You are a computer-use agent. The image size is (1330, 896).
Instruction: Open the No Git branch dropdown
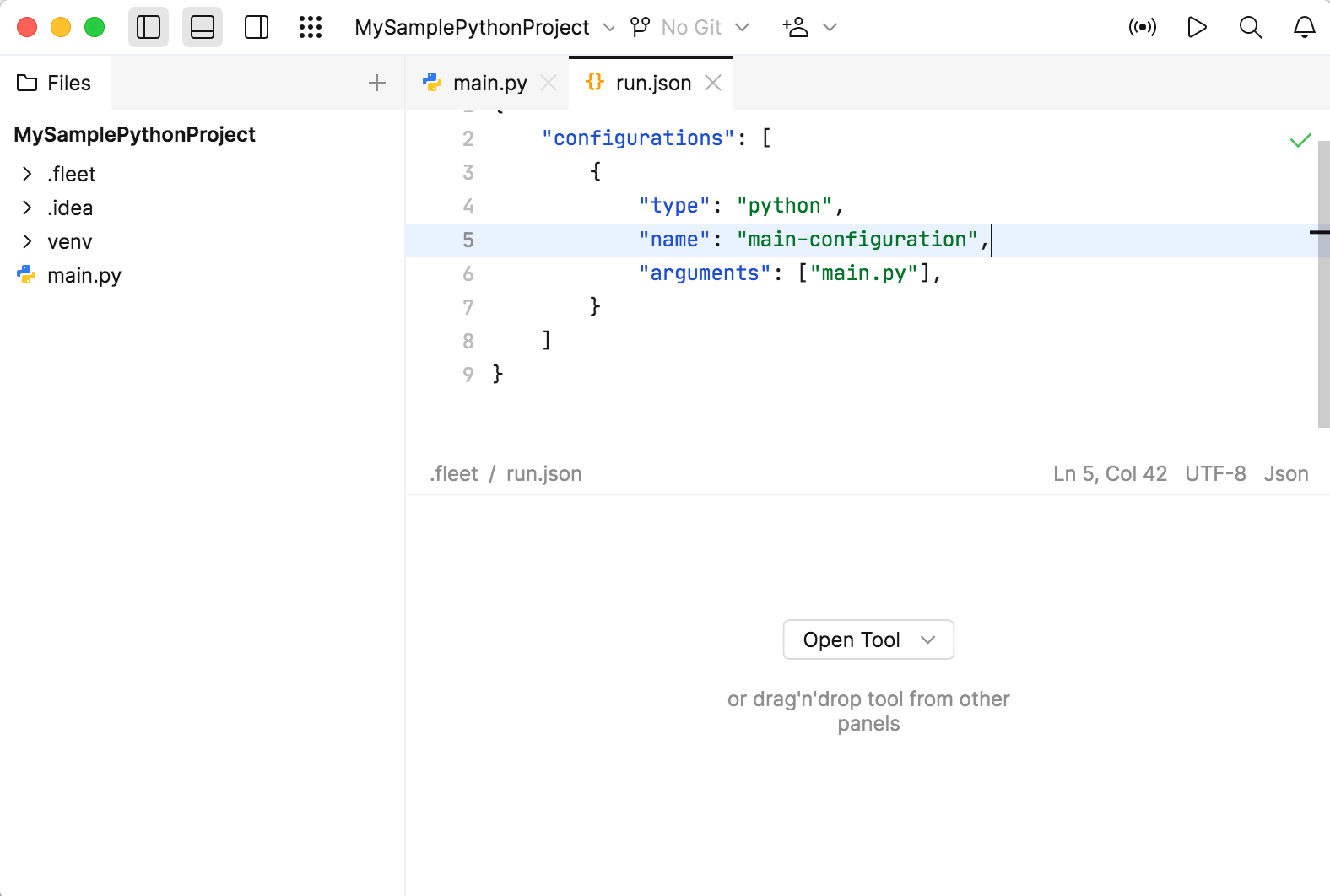pyautogui.click(x=690, y=27)
